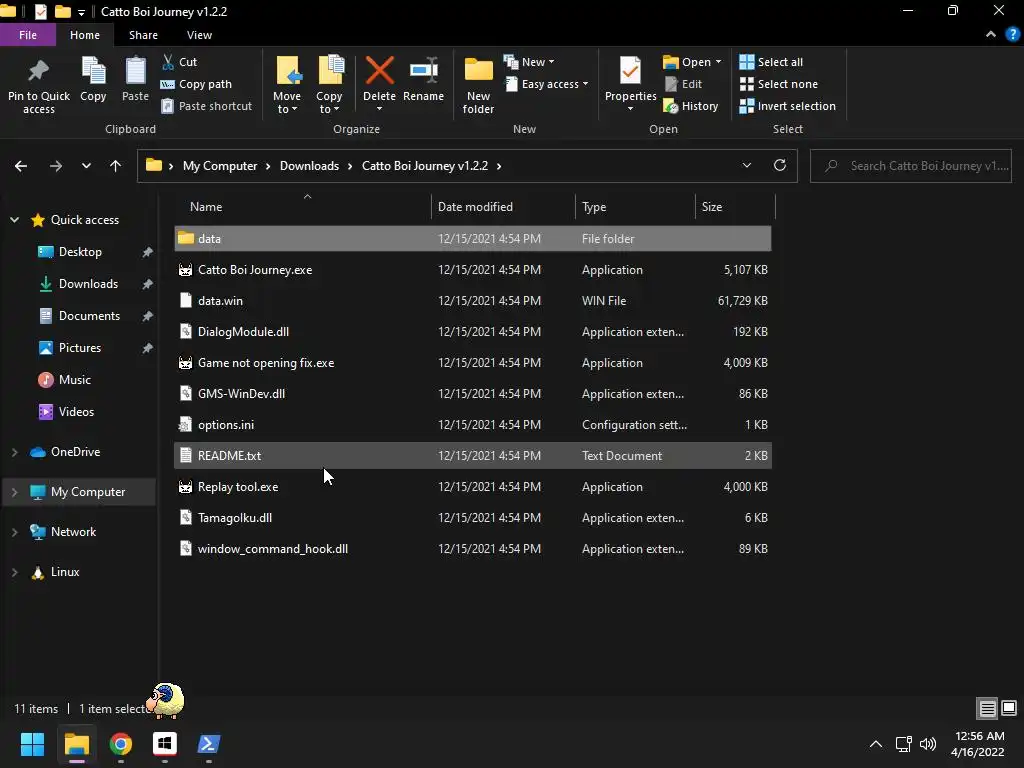Select Catto Boi Journey.exe file
Image resolution: width=1024 pixels, height=768 pixels.
473,270
